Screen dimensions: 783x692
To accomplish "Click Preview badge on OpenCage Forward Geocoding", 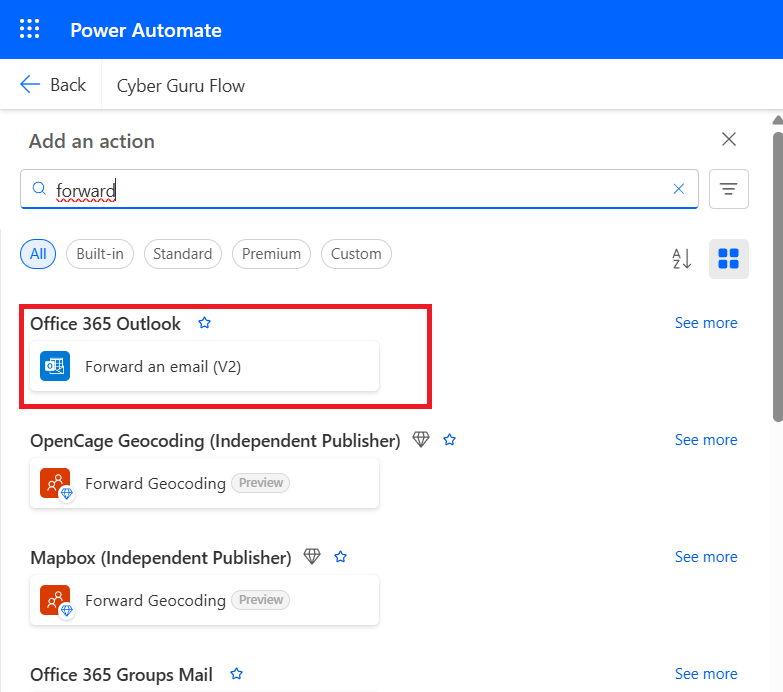I will tap(261, 483).
